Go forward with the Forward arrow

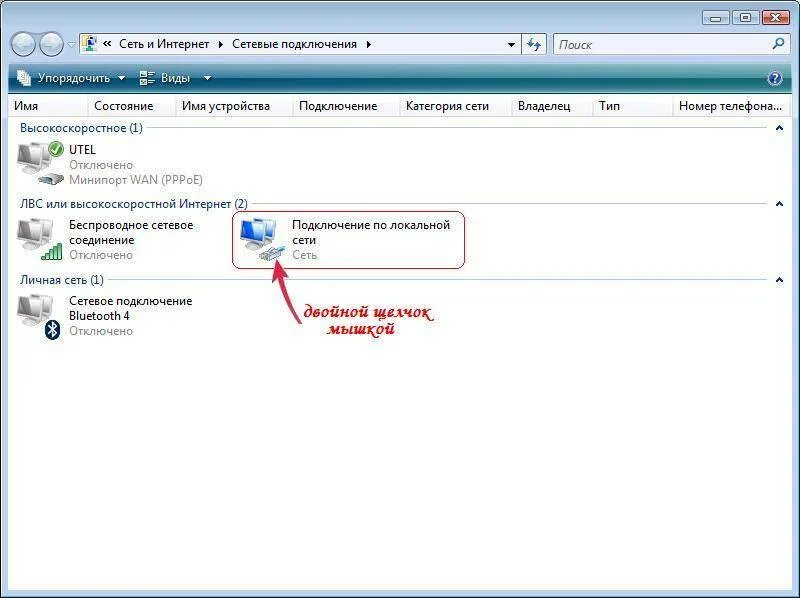click(51, 44)
